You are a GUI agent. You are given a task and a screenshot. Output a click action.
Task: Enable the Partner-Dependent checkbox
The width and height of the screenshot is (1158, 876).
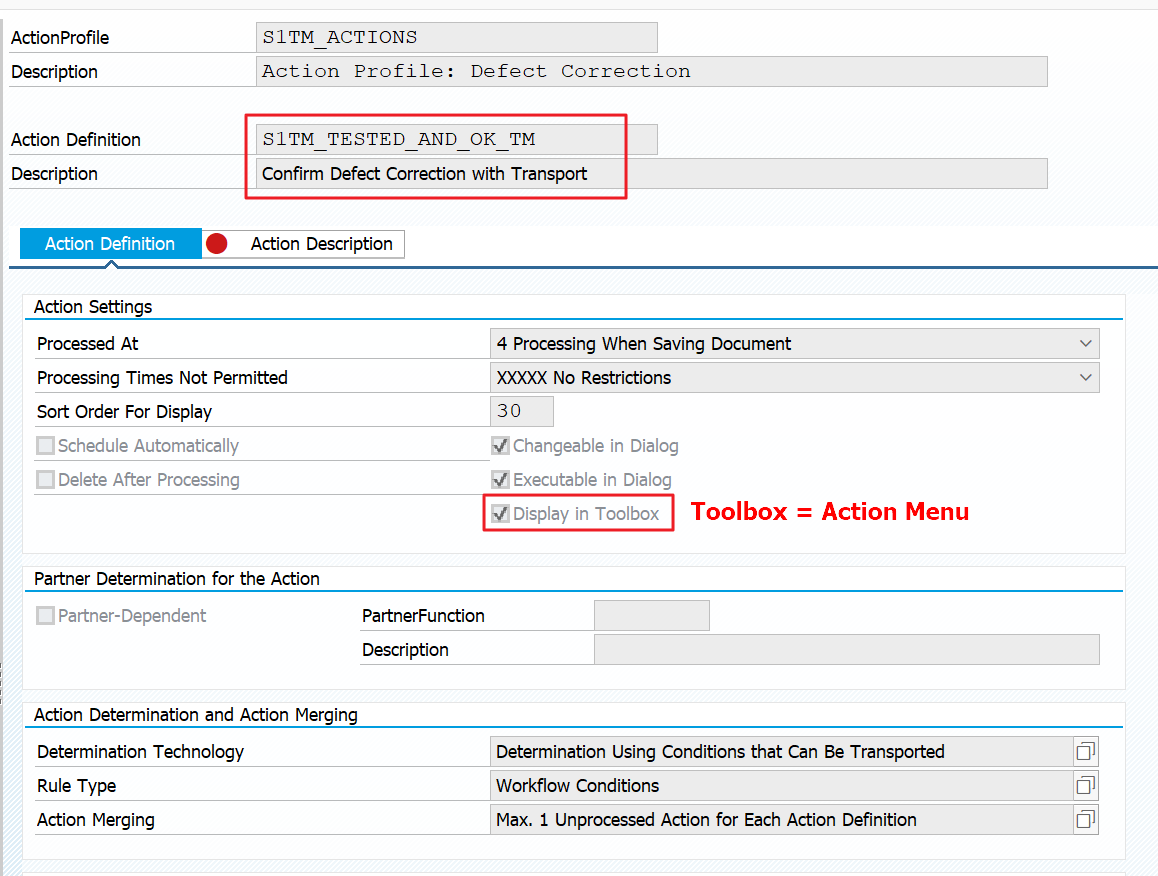(x=46, y=616)
